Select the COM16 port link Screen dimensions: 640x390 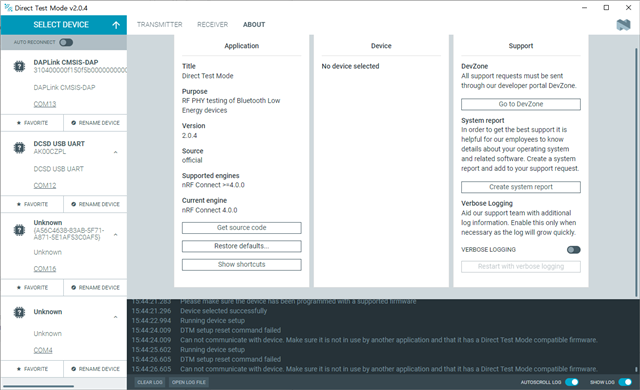pos(44,269)
